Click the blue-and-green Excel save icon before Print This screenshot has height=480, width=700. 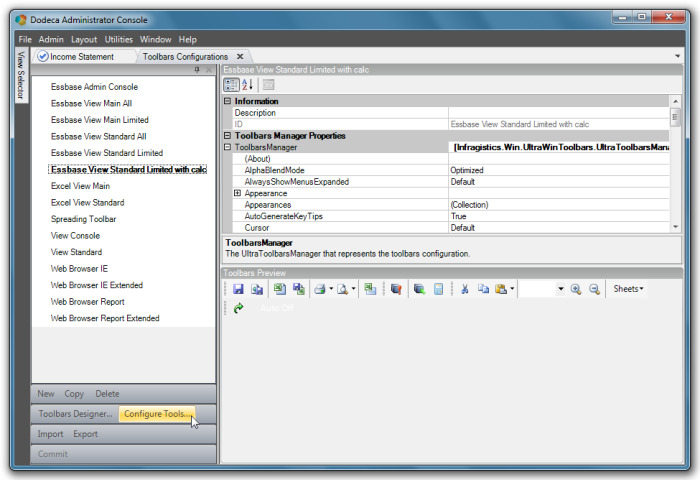point(299,289)
